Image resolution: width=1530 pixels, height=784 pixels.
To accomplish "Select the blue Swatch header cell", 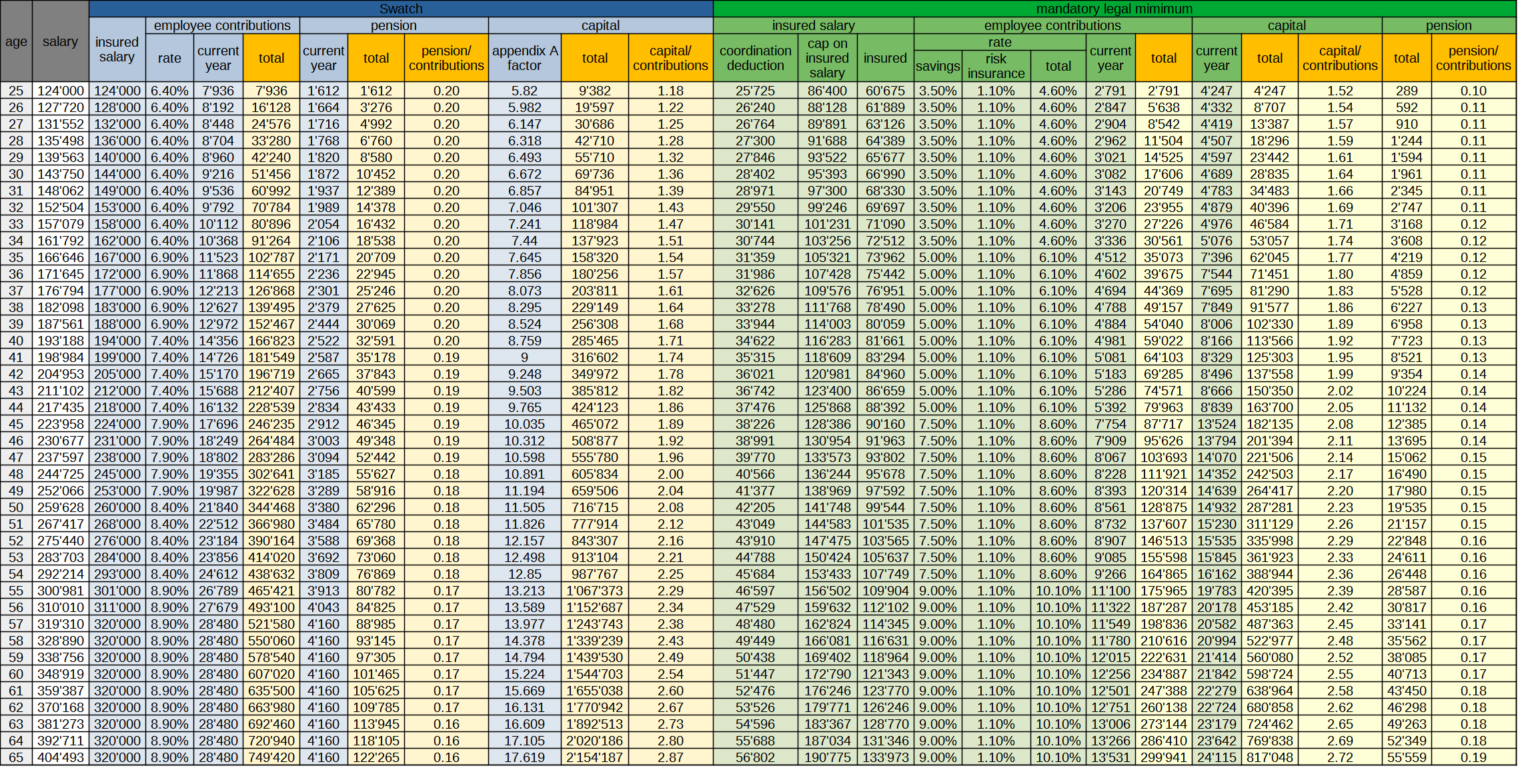I will pyautogui.click(x=401, y=9).
